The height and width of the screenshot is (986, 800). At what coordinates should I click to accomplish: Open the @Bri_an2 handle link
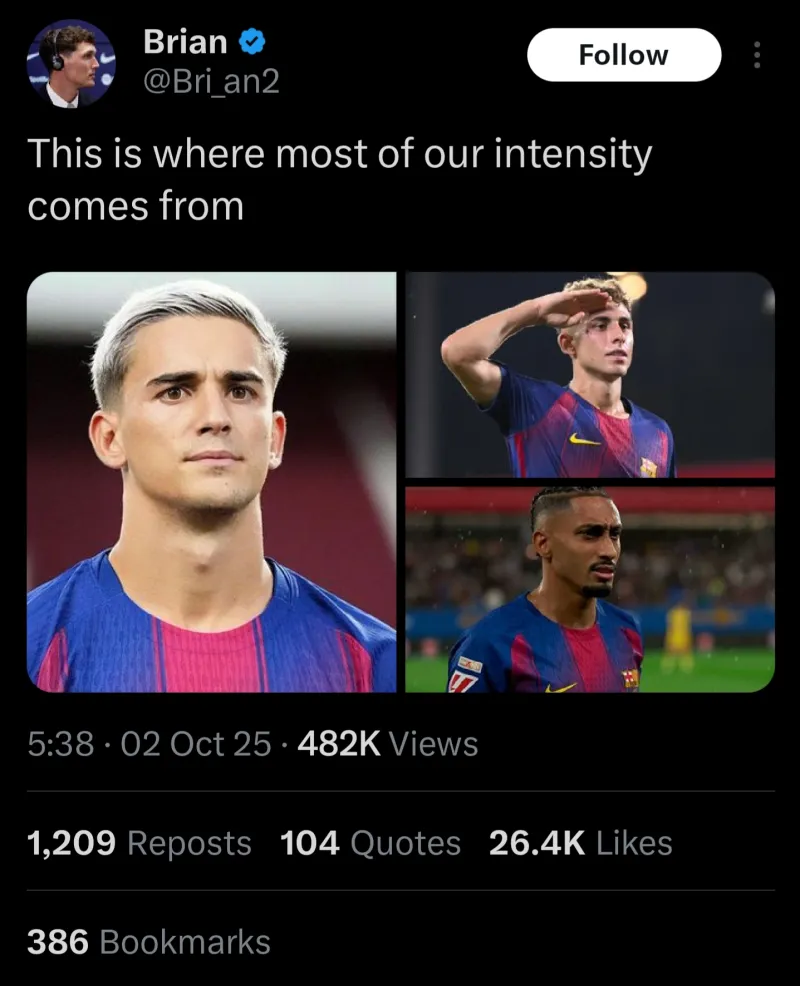click(x=211, y=82)
